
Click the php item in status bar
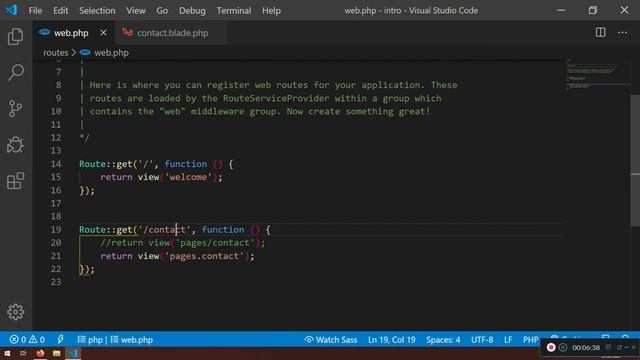pos(90,340)
